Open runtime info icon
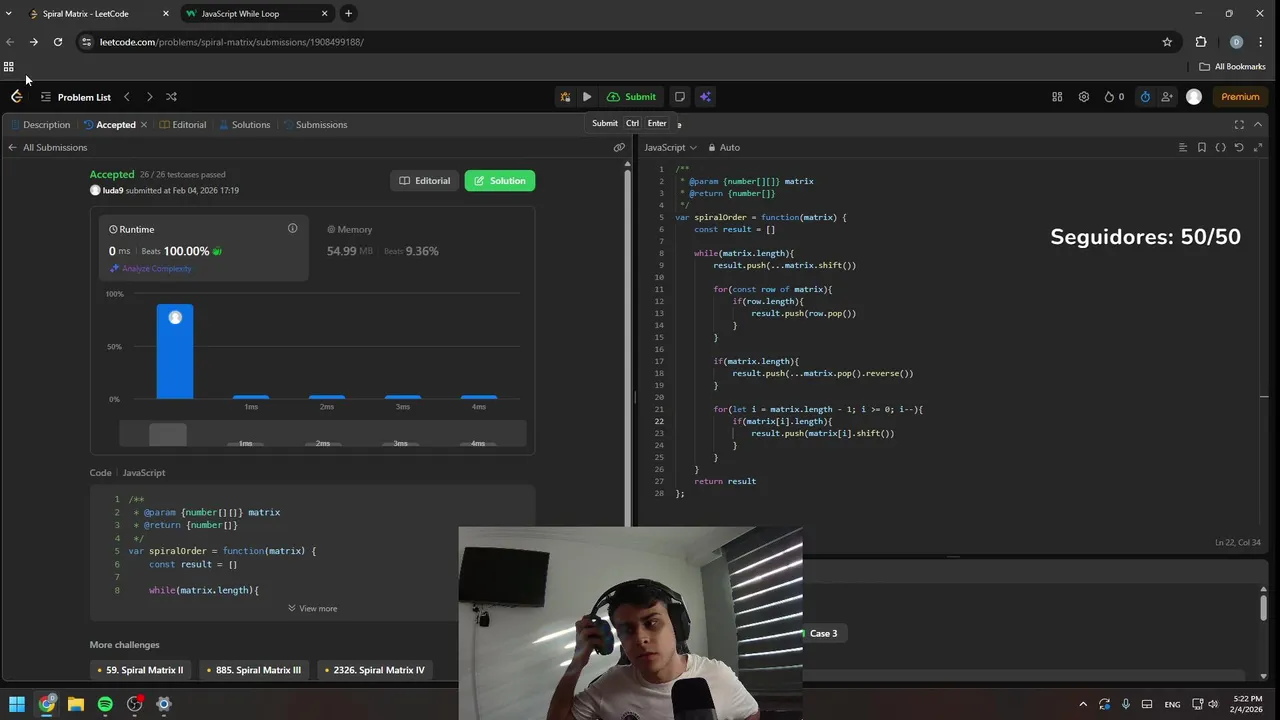 [293, 228]
